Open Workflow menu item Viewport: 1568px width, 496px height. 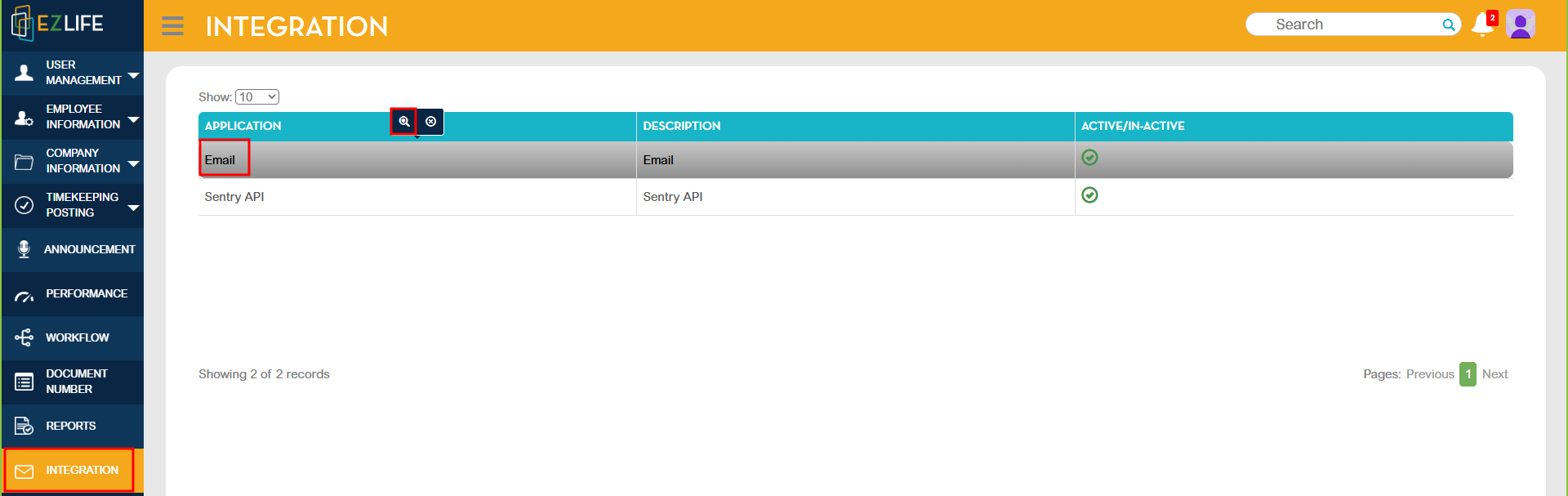click(73, 337)
